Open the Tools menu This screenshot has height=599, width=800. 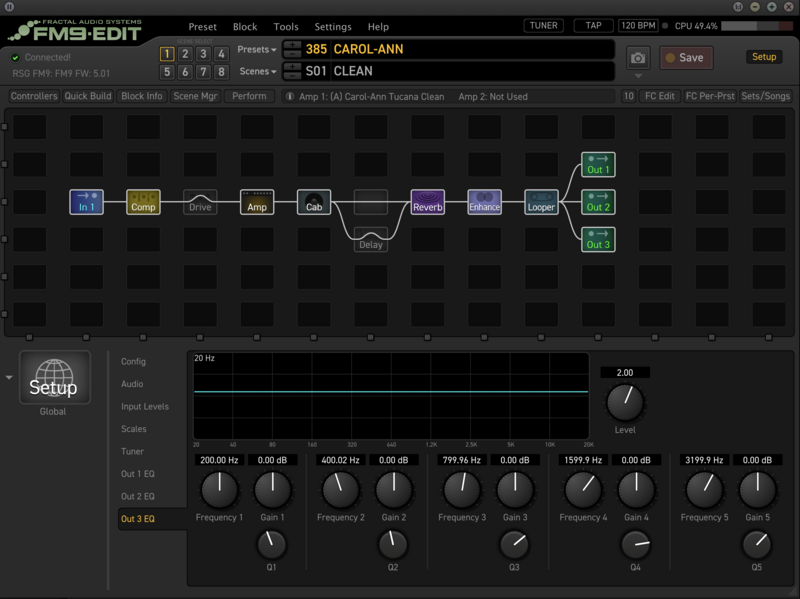click(286, 27)
